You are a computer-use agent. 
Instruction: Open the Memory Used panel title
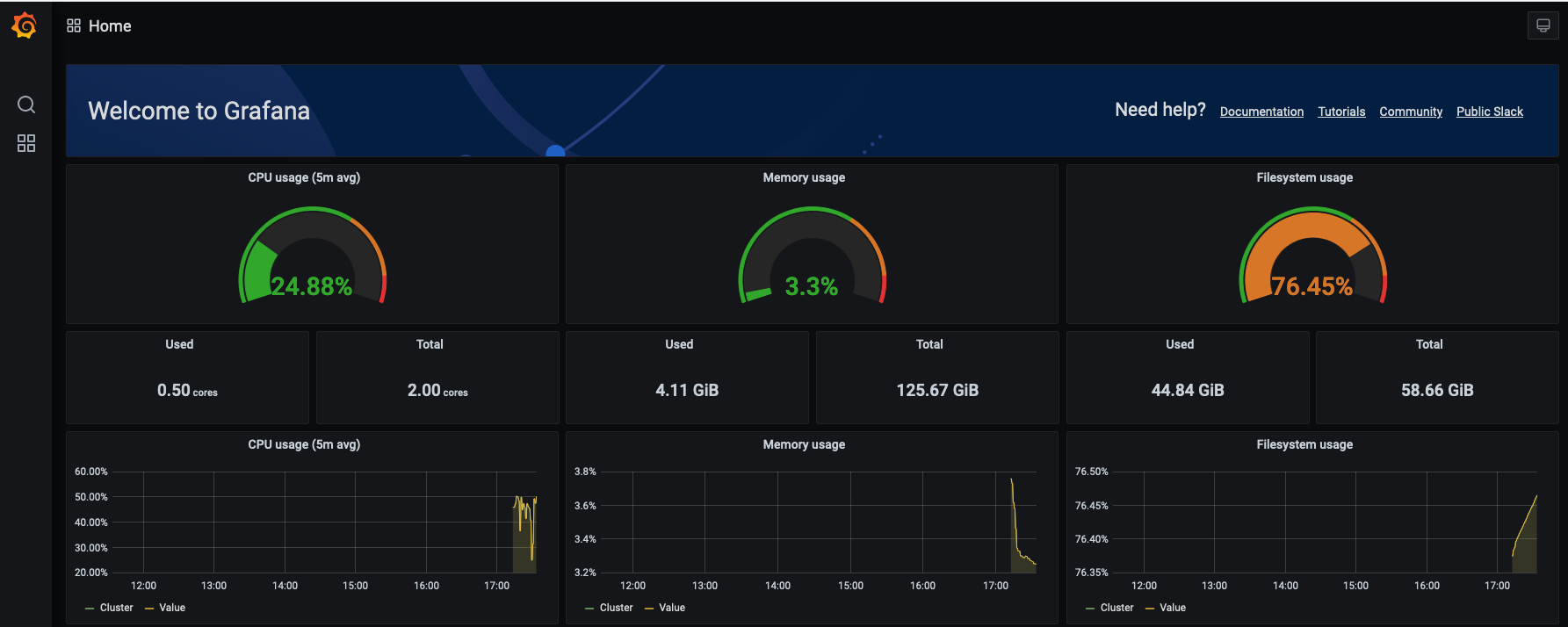click(679, 344)
